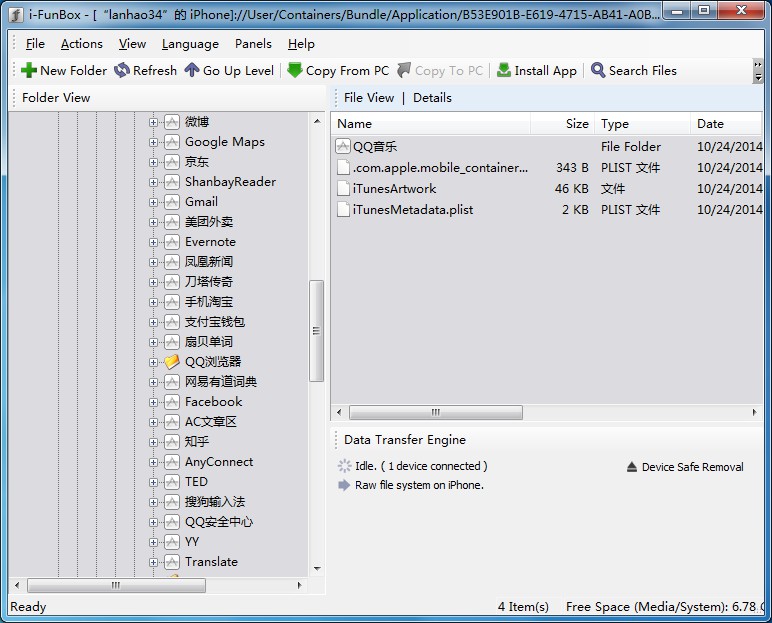The image size is (772, 623).
Task: Click the file list scroll right arrow
Action: [x=755, y=412]
